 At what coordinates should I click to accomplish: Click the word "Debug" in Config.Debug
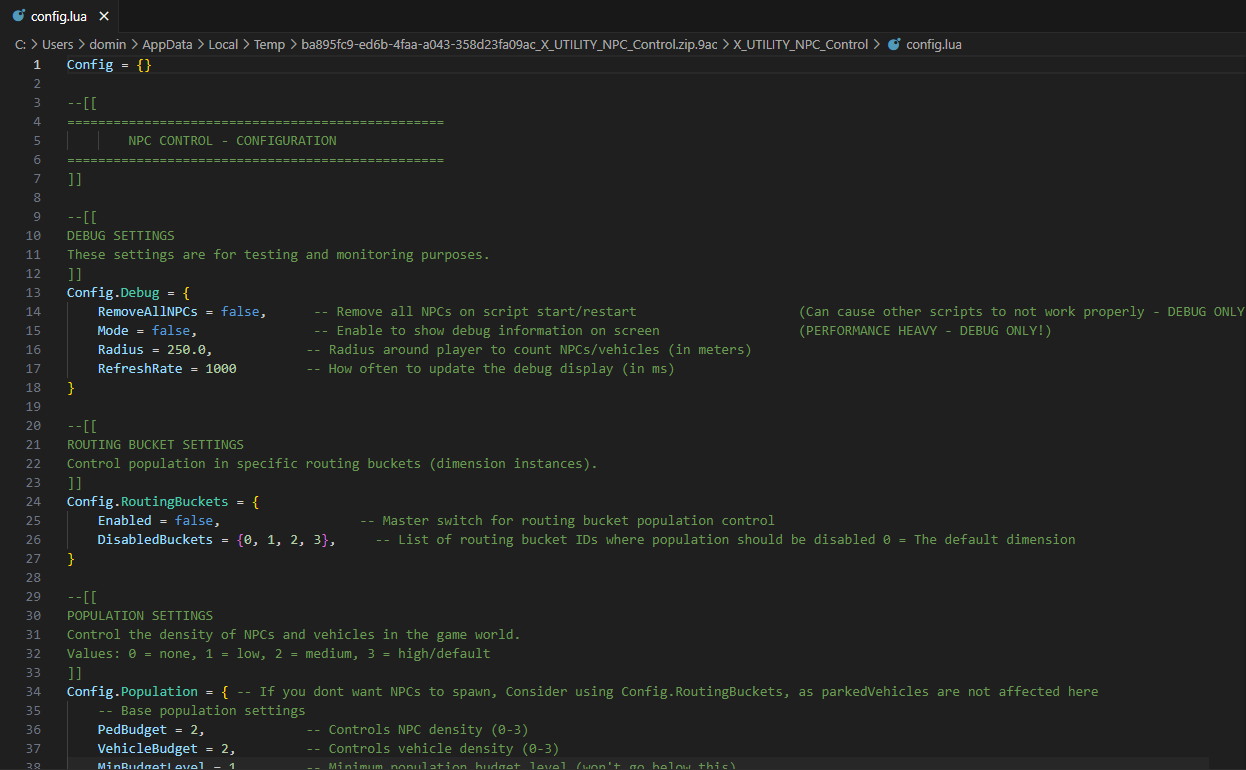tap(140, 293)
